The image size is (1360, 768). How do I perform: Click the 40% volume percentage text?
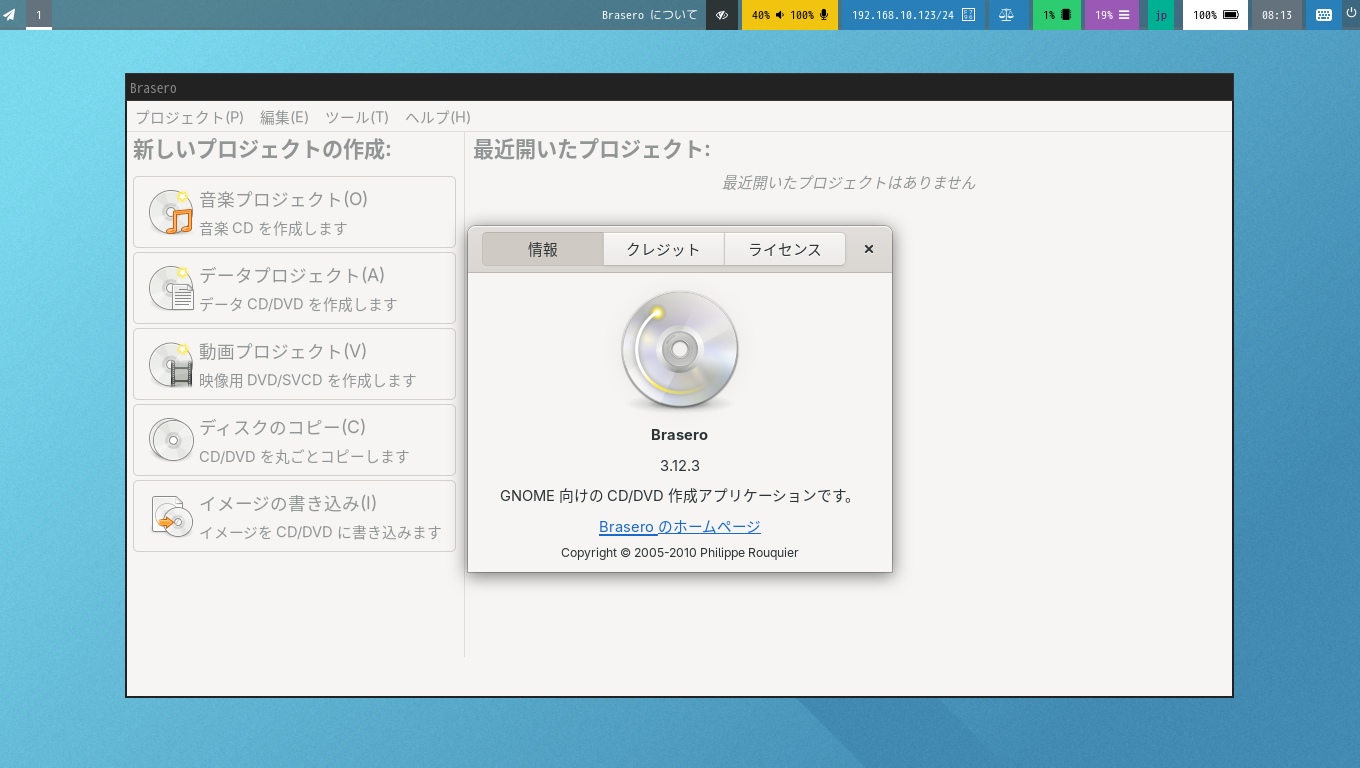pos(761,15)
